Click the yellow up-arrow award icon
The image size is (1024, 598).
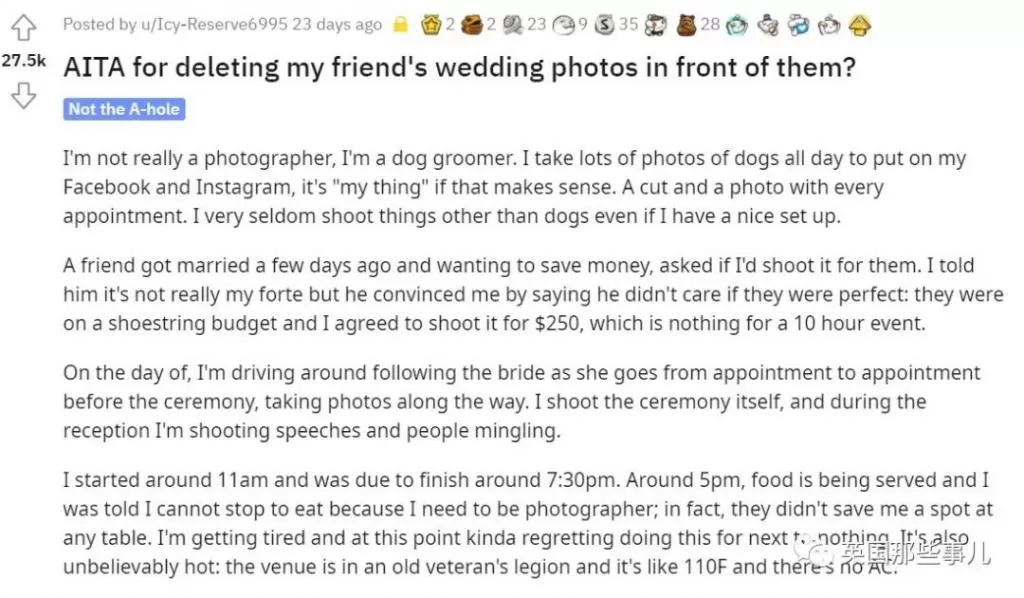(859, 25)
